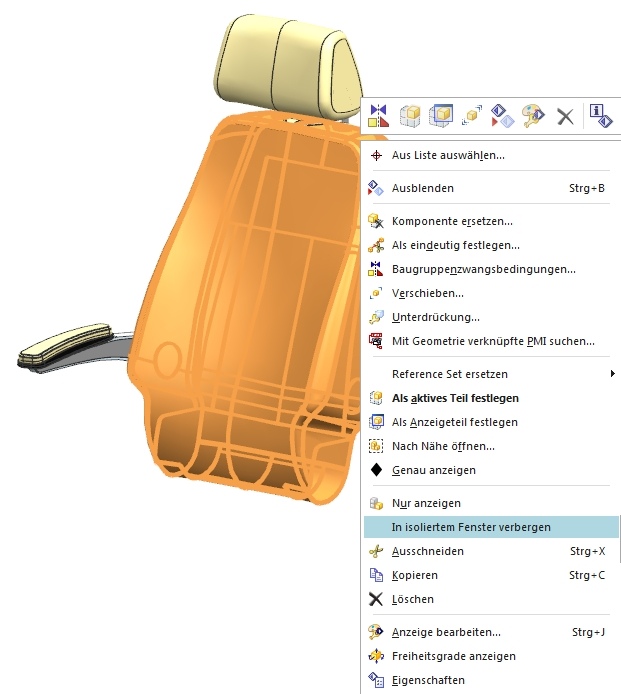Image resolution: width=621 pixels, height=694 pixels.
Task: Click the Strg+X shortcut text
Action: click(x=587, y=551)
